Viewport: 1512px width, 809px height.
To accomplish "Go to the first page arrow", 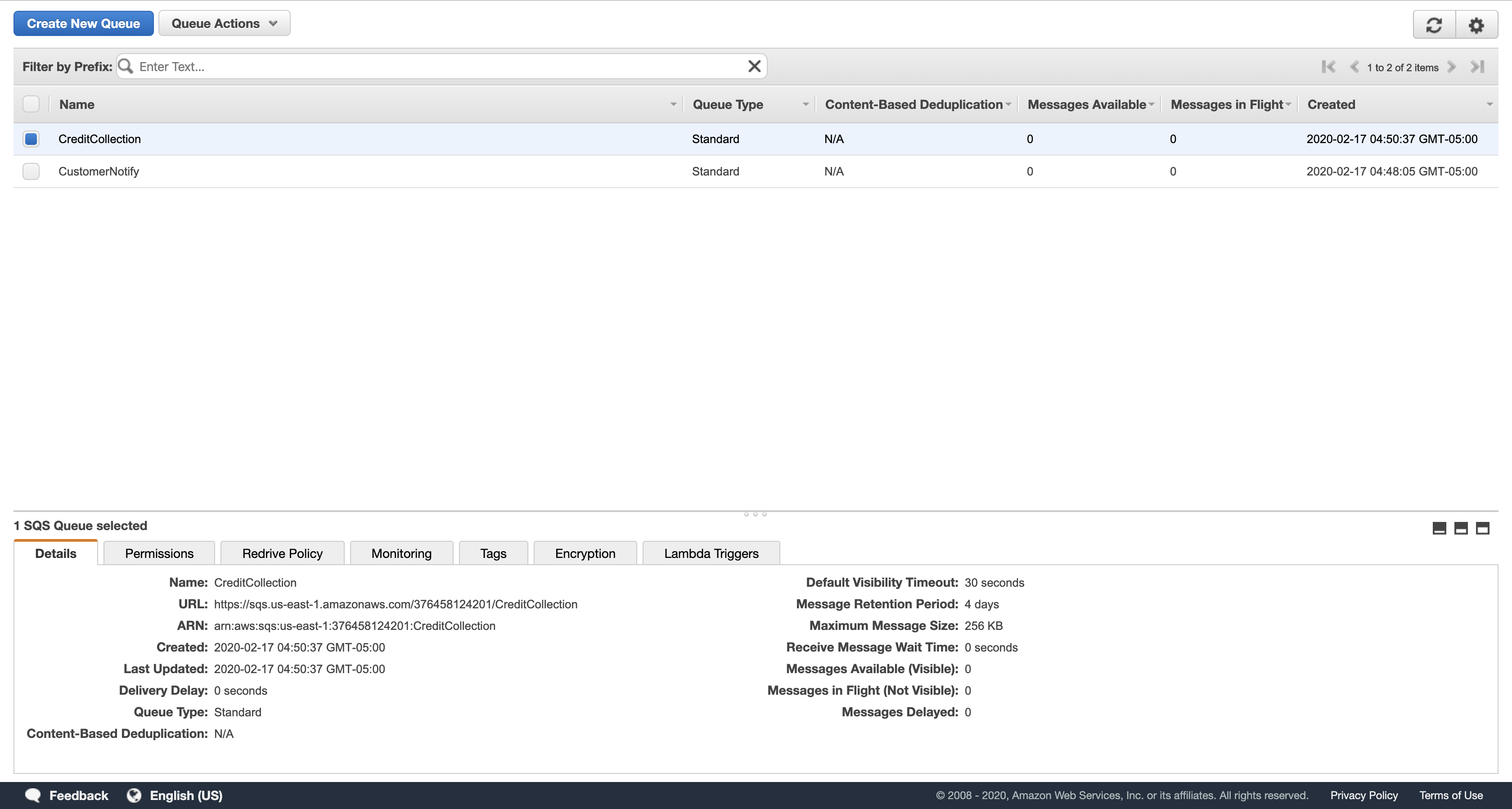I will 1328,67.
